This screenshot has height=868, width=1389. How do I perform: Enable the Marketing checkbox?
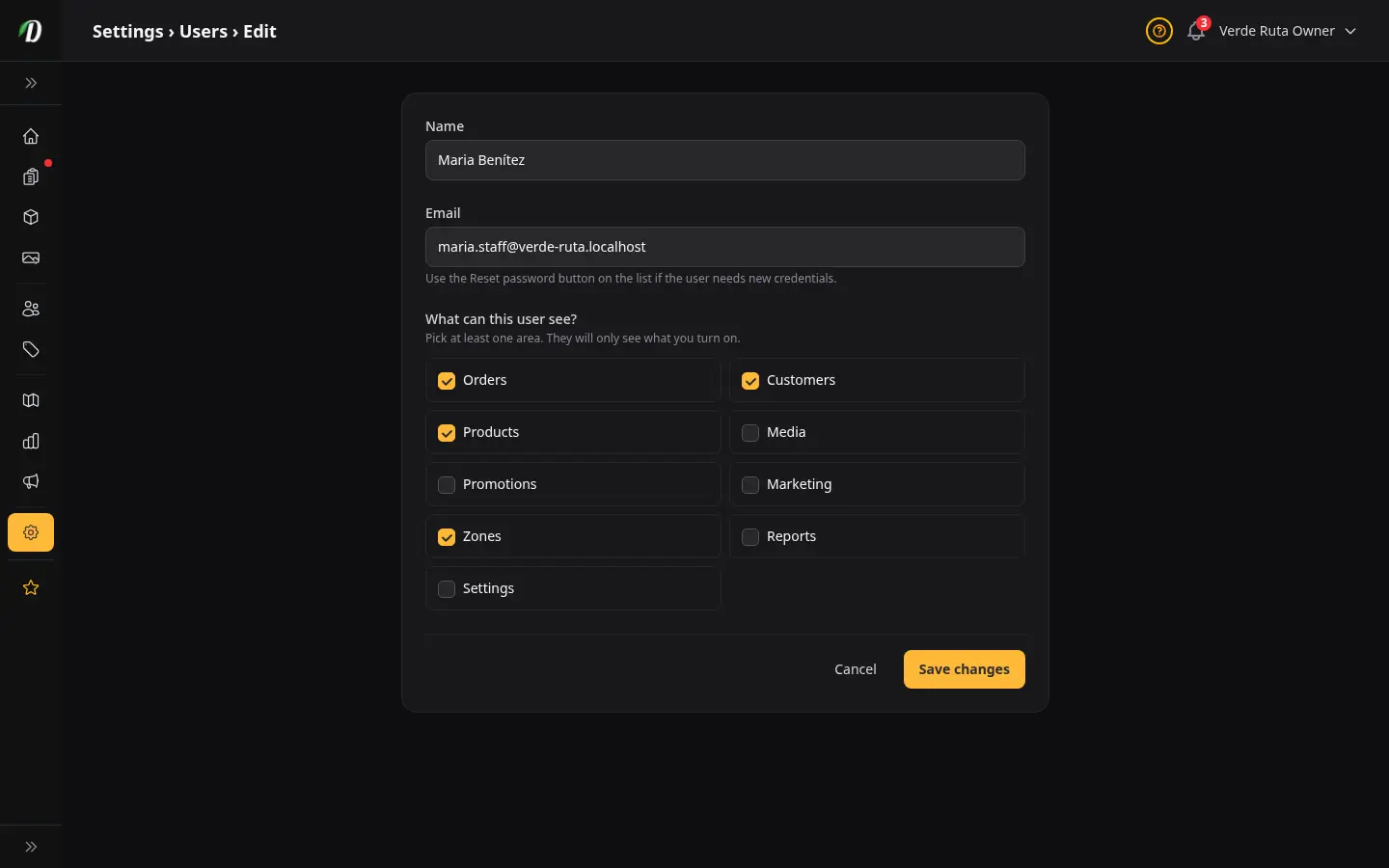(x=750, y=485)
